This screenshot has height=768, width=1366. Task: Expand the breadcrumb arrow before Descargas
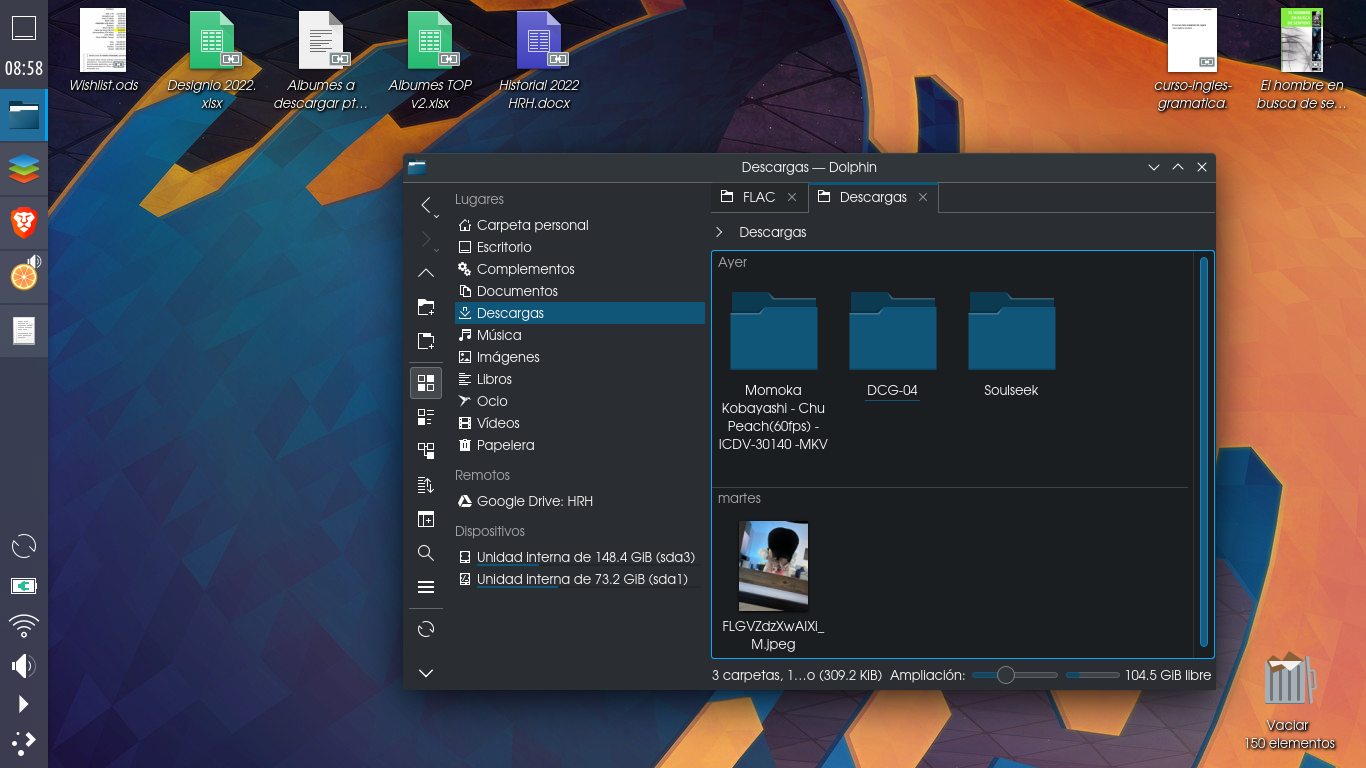coord(720,232)
